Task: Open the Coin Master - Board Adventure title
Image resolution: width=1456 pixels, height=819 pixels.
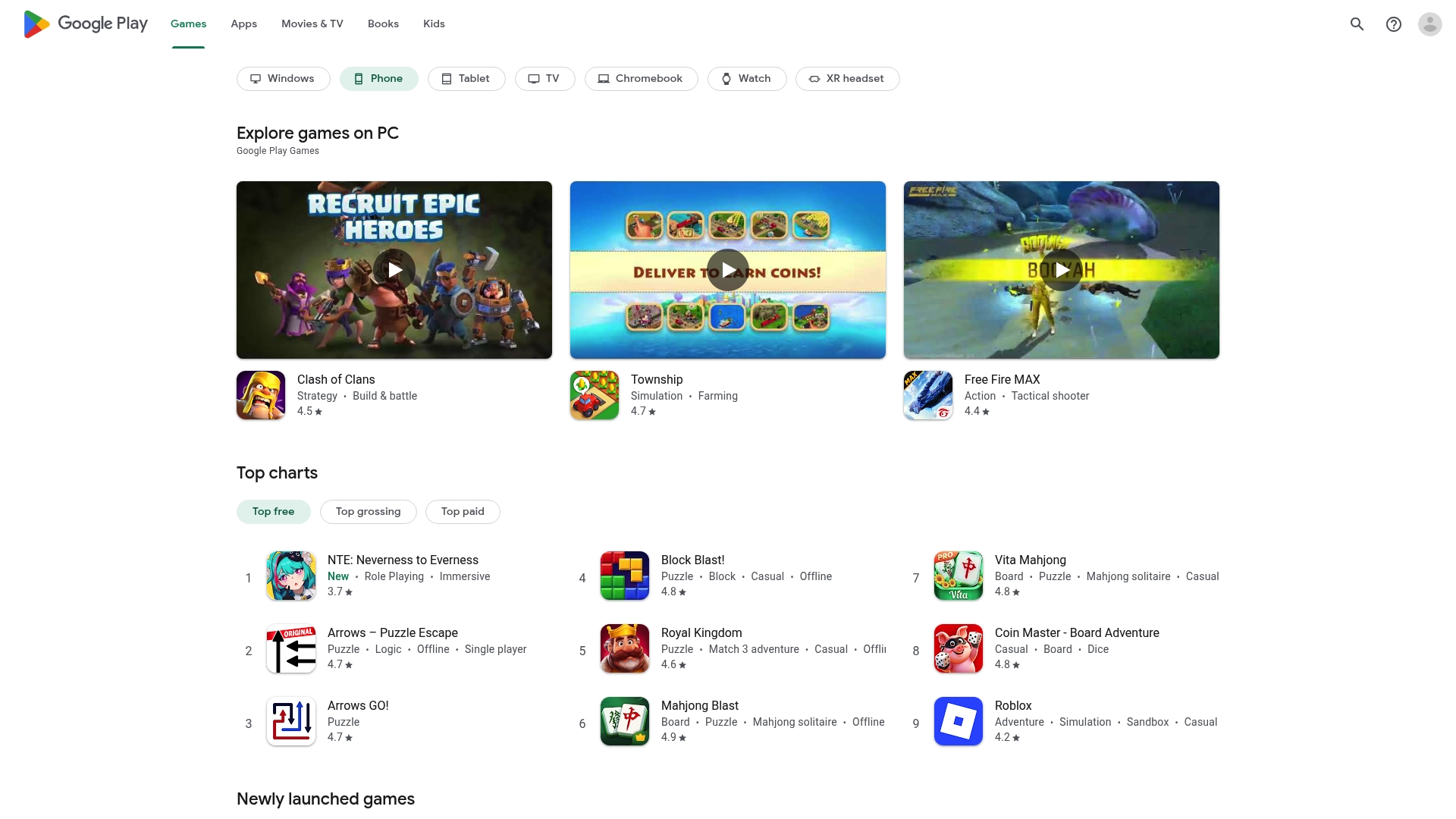Action: pyautogui.click(x=1077, y=633)
